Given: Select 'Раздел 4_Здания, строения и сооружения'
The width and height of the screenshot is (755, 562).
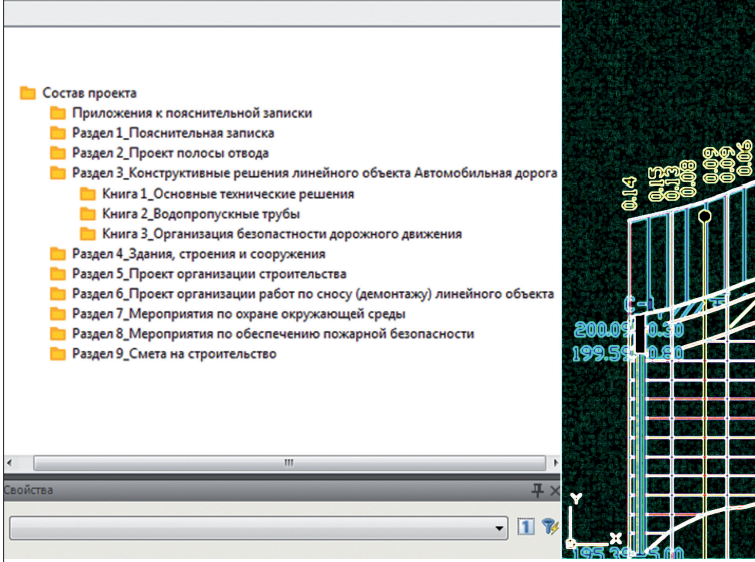Looking at the screenshot, I should [198, 254].
